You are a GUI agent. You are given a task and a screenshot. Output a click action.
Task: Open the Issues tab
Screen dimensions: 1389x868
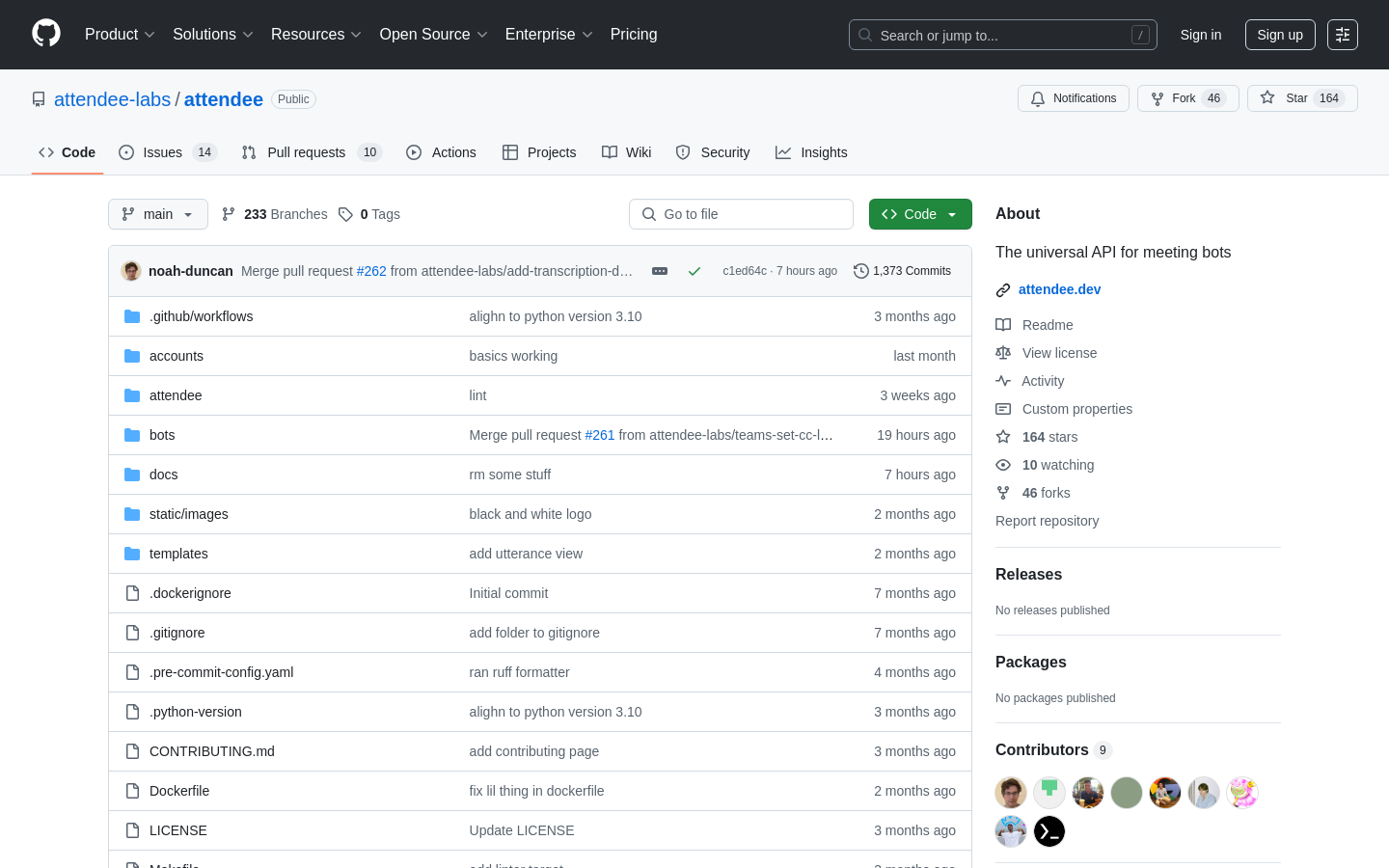click(168, 152)
